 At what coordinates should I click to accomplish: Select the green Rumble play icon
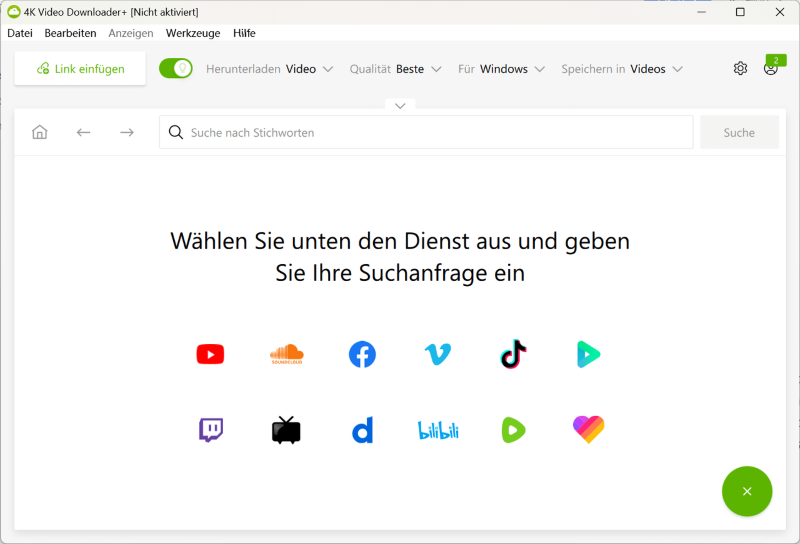513,430
